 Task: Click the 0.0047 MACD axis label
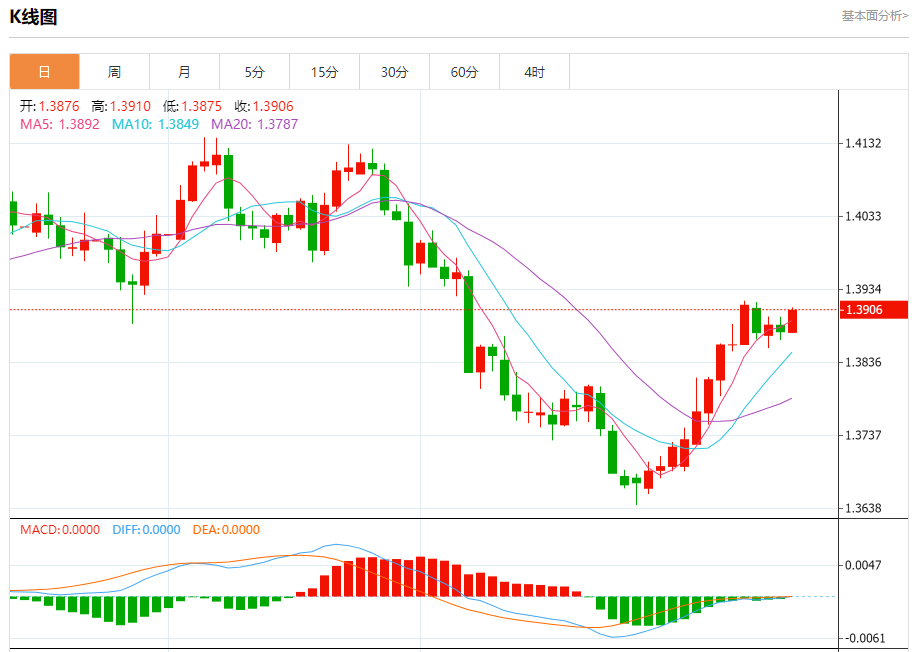[x=863, y=565]
